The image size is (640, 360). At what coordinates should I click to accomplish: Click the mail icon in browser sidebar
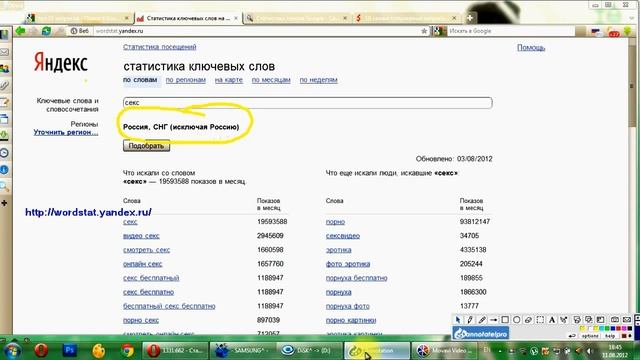point(5,52)
